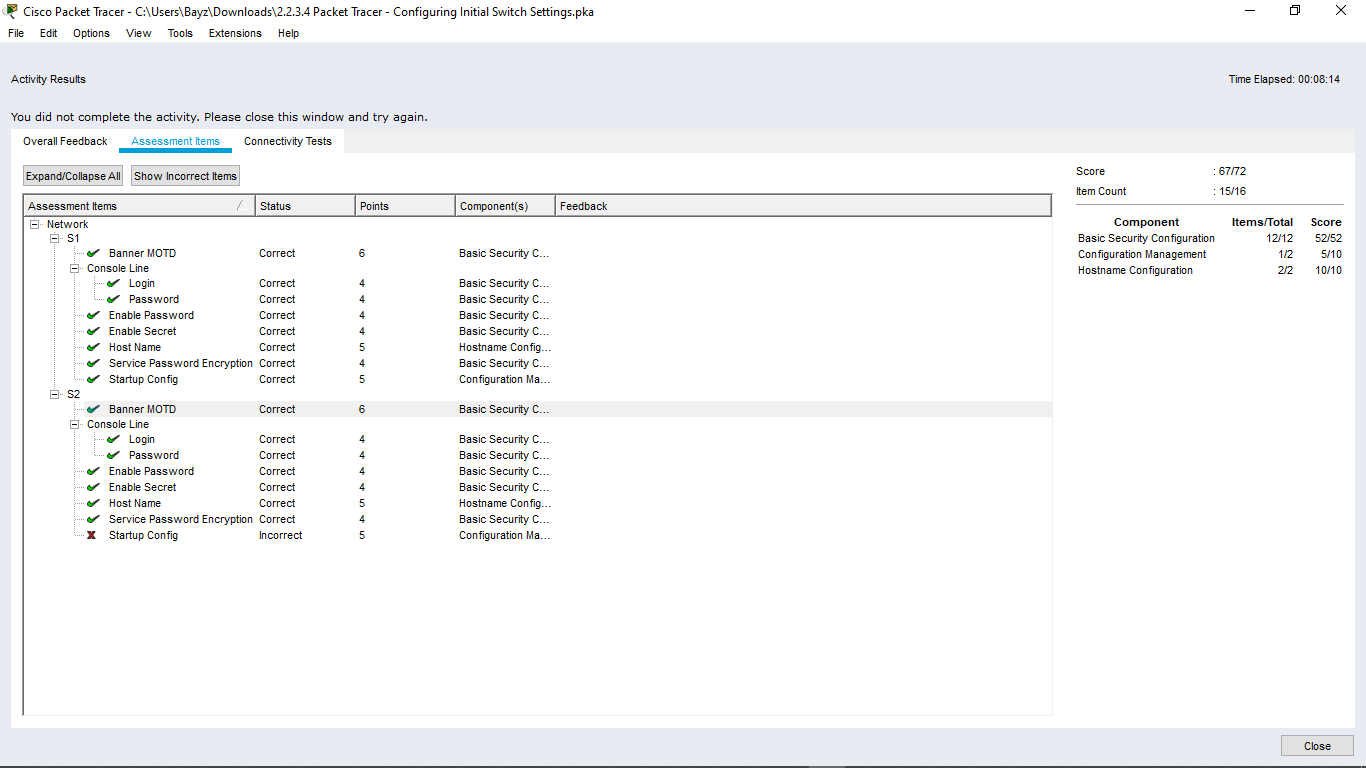Image resolution: width=1366 pixels, height=768 pixels.
Task: Click Show Incorrect Items button
Action: tap(186, 176)
